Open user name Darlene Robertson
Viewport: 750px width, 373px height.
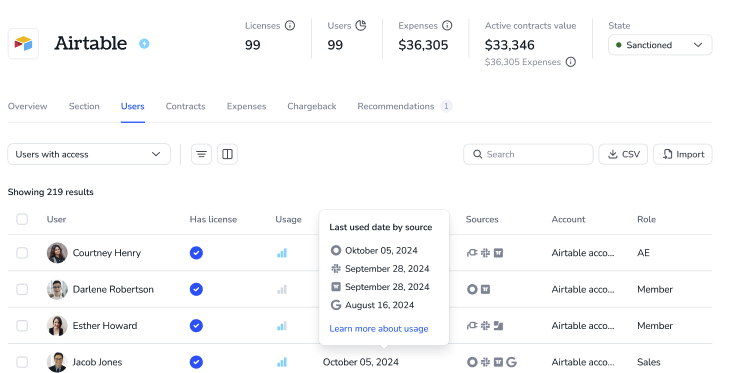pos(113,289)
